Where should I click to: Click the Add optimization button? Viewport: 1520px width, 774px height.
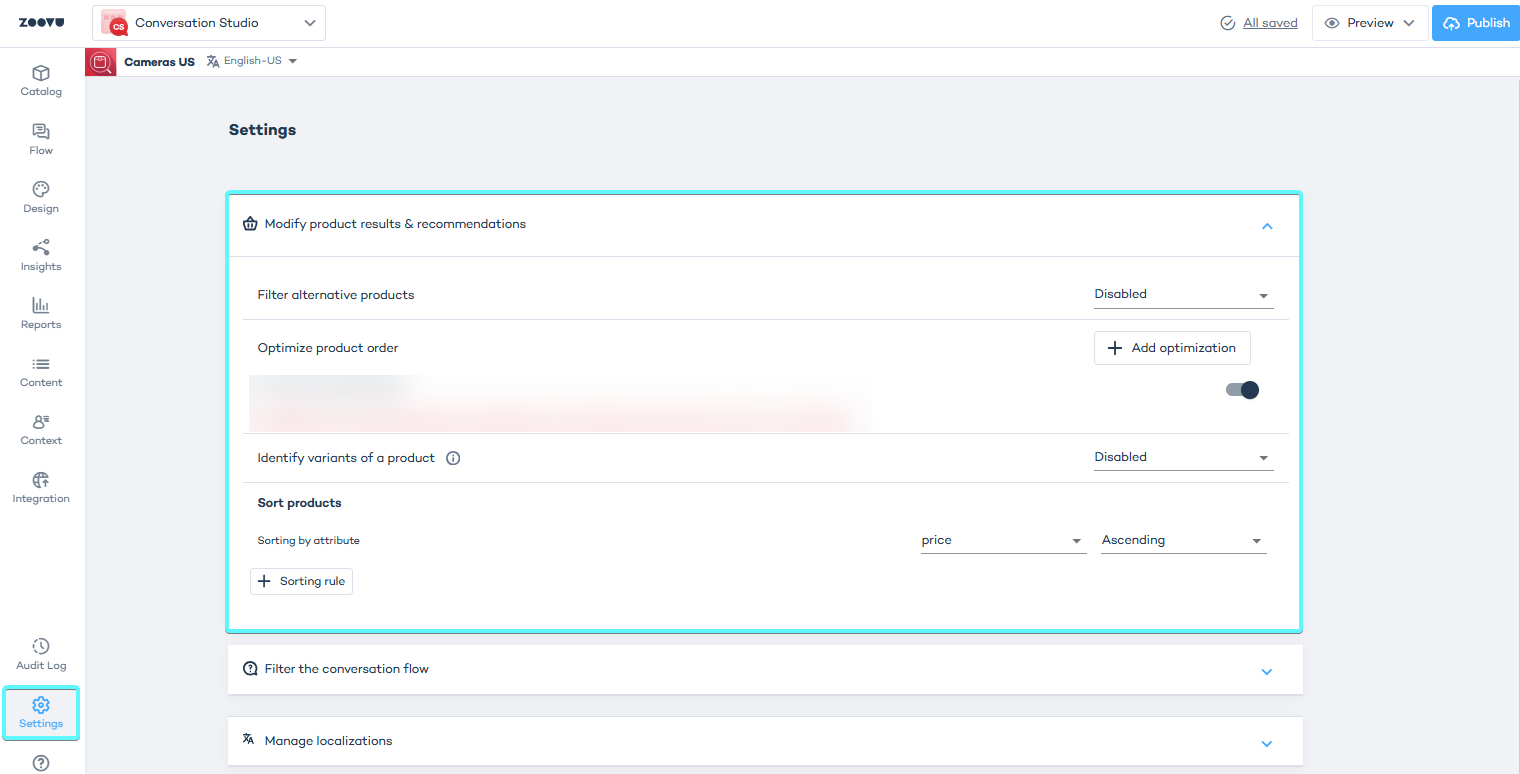click(1172, 348)
